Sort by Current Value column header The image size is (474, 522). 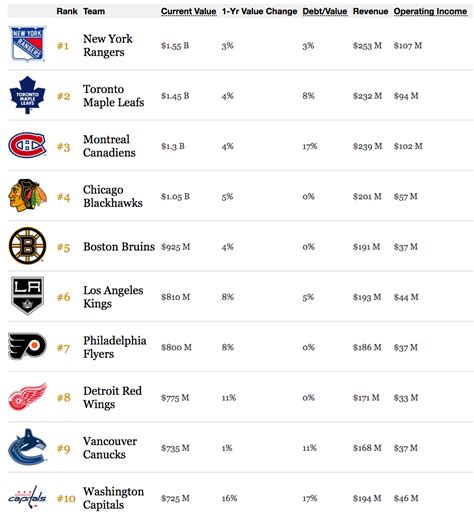(188, 11)
